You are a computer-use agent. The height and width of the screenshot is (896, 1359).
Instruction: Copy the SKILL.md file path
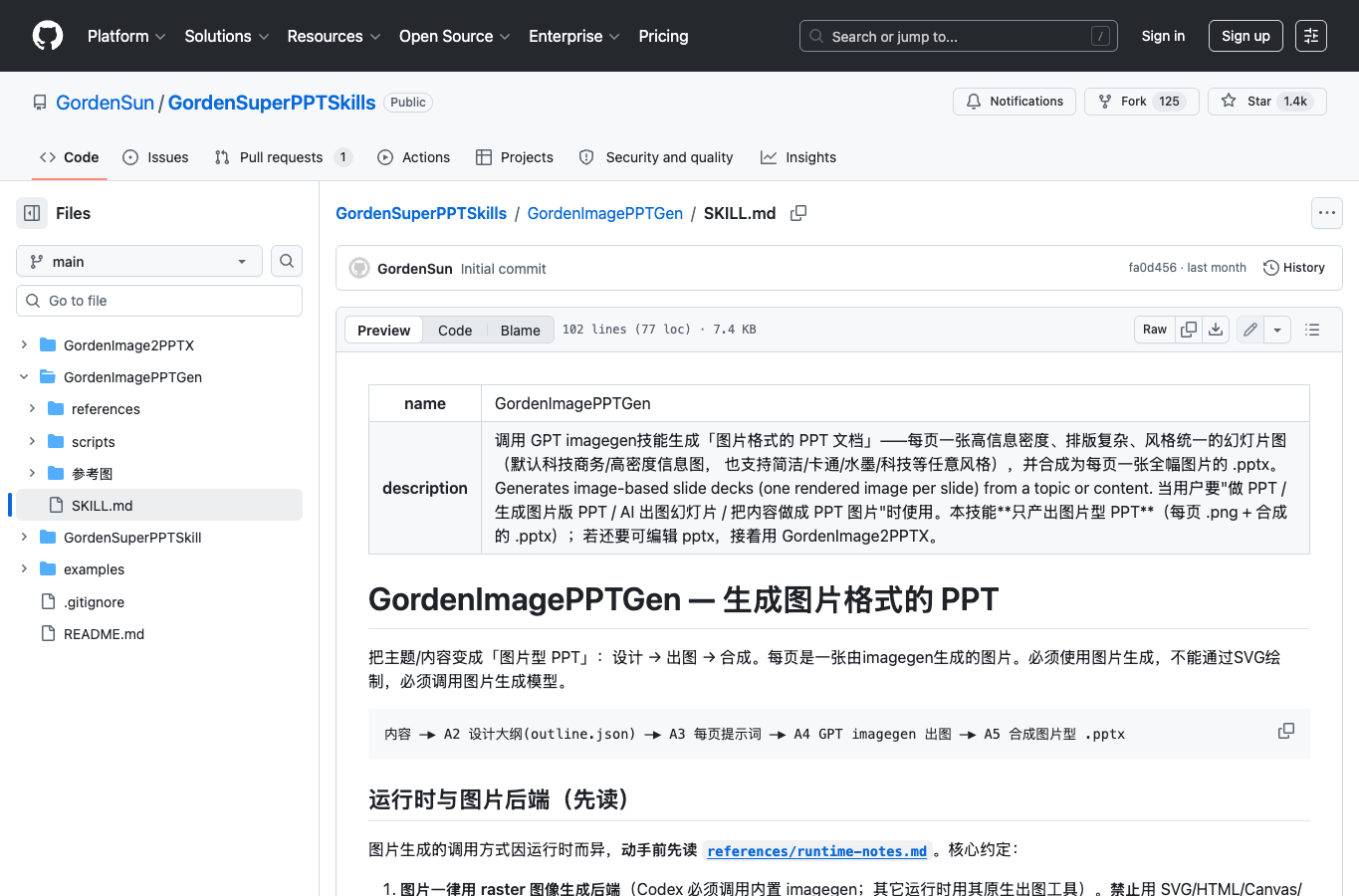[x=798, y=213]
